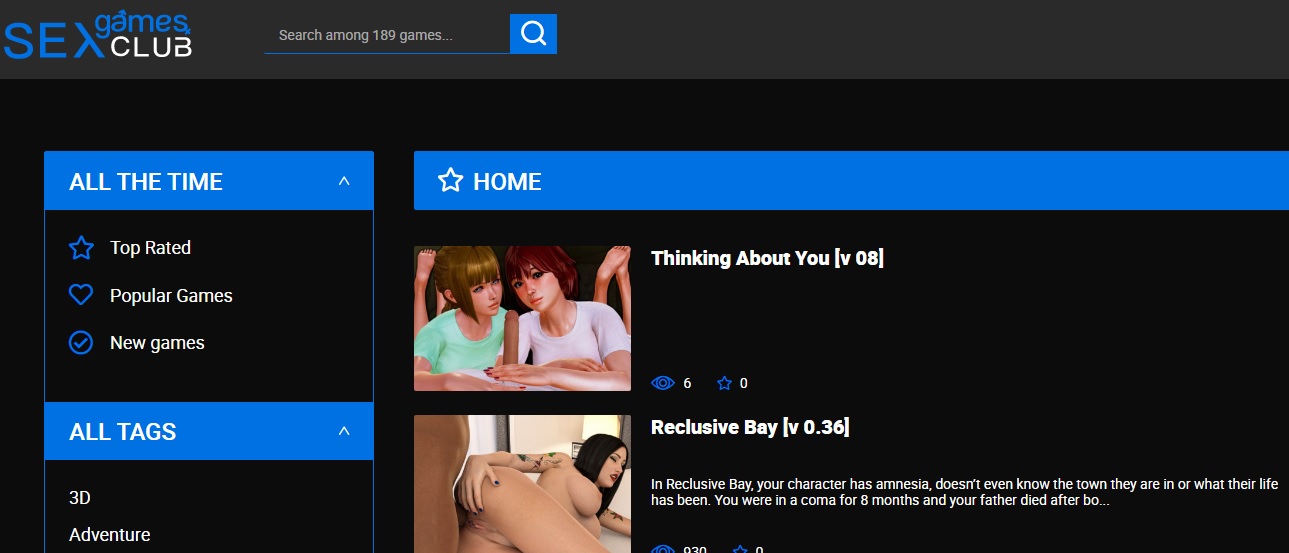Image resolution: width=1289 pixels, height=553 pixels.
Task: Open the Top Rated link
Action: click(x=150, y=248)
